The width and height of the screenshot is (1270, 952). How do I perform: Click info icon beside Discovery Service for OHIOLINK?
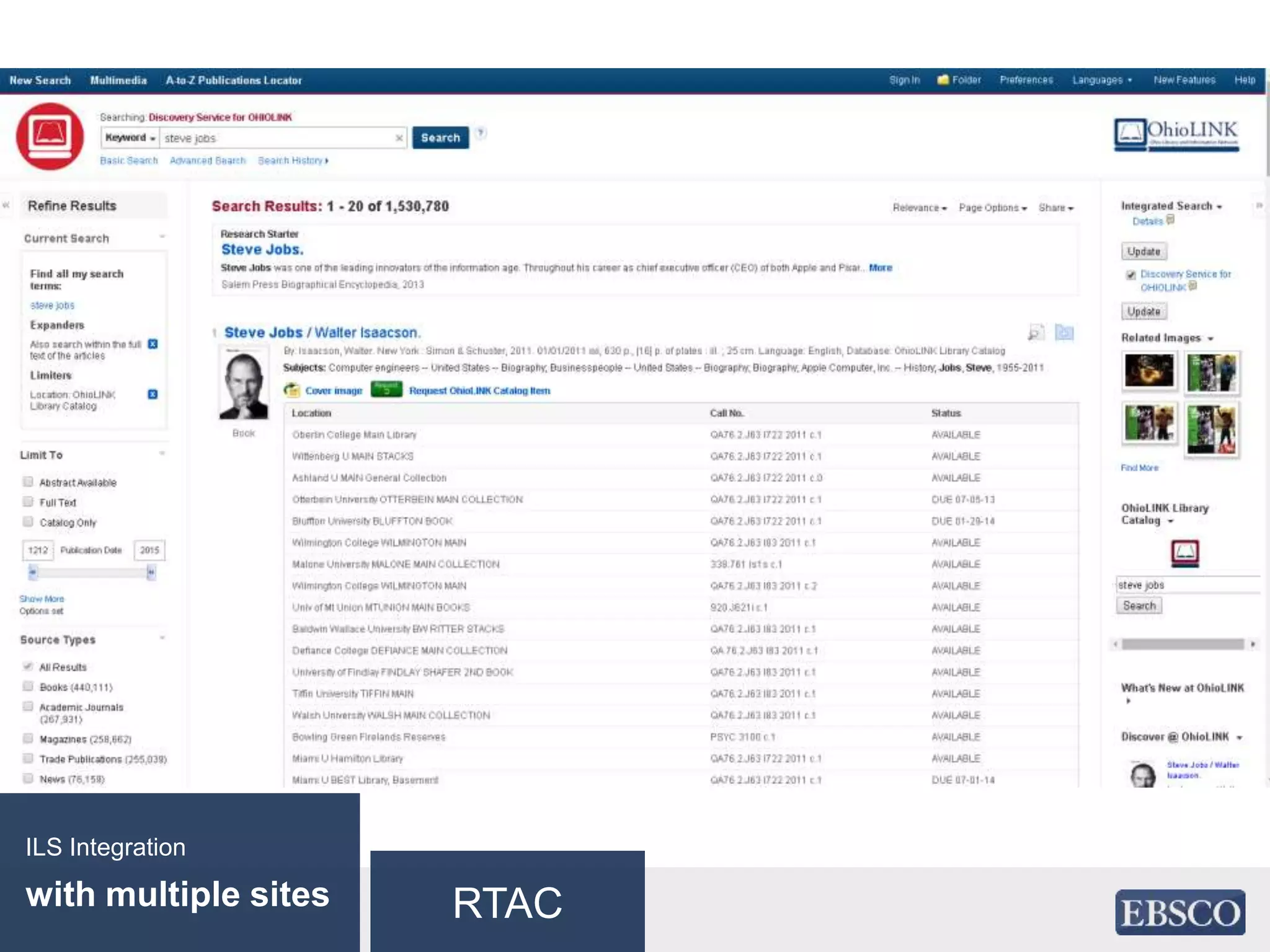point(1192,286)
